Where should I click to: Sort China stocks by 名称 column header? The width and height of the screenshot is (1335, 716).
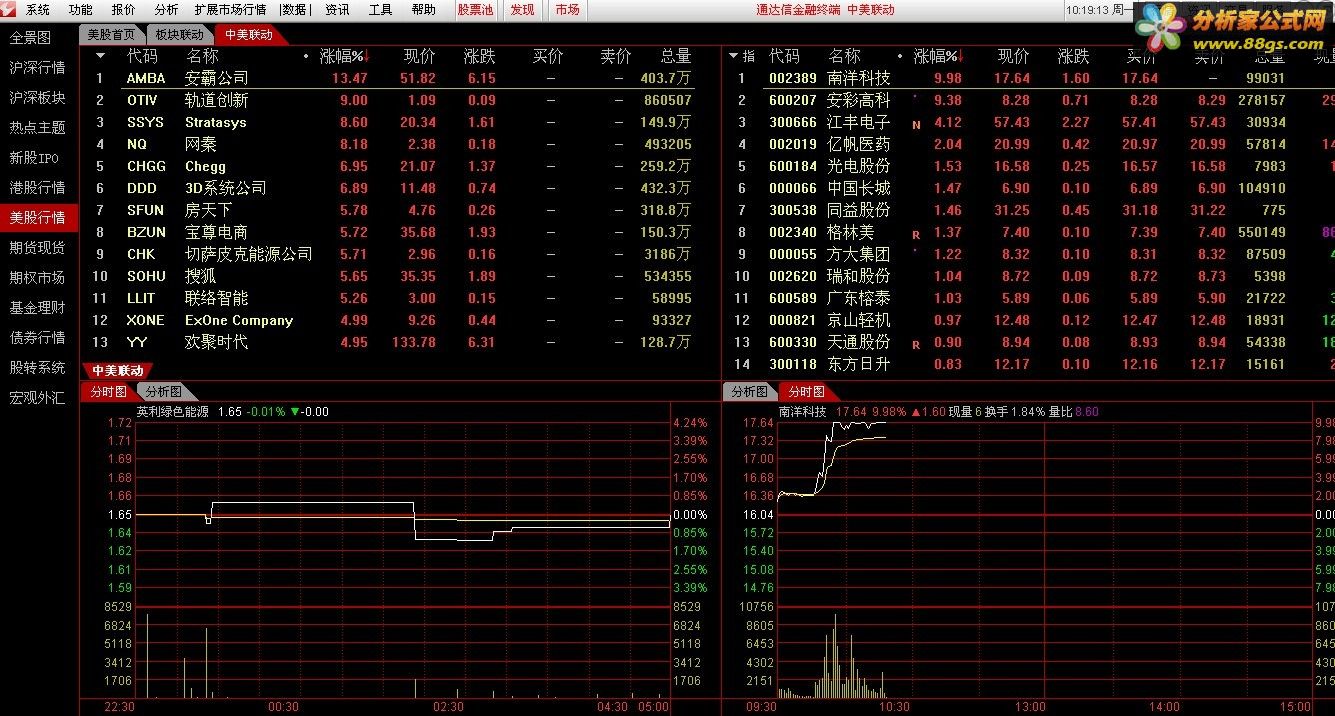[x=844, y=57]
